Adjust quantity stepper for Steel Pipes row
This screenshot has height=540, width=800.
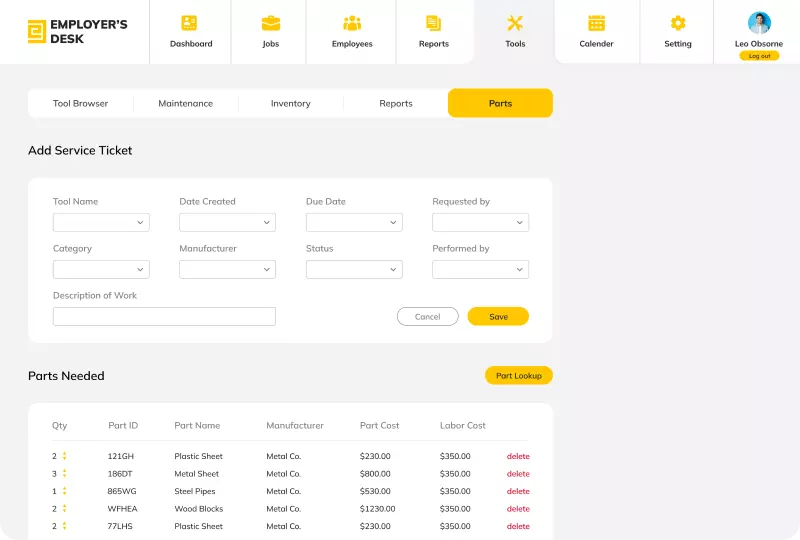(x=64, y=491)
